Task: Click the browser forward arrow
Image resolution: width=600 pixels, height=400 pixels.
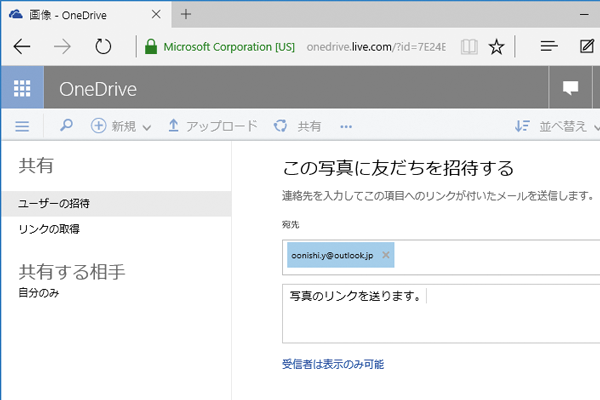Action: [x=62, y=47]
